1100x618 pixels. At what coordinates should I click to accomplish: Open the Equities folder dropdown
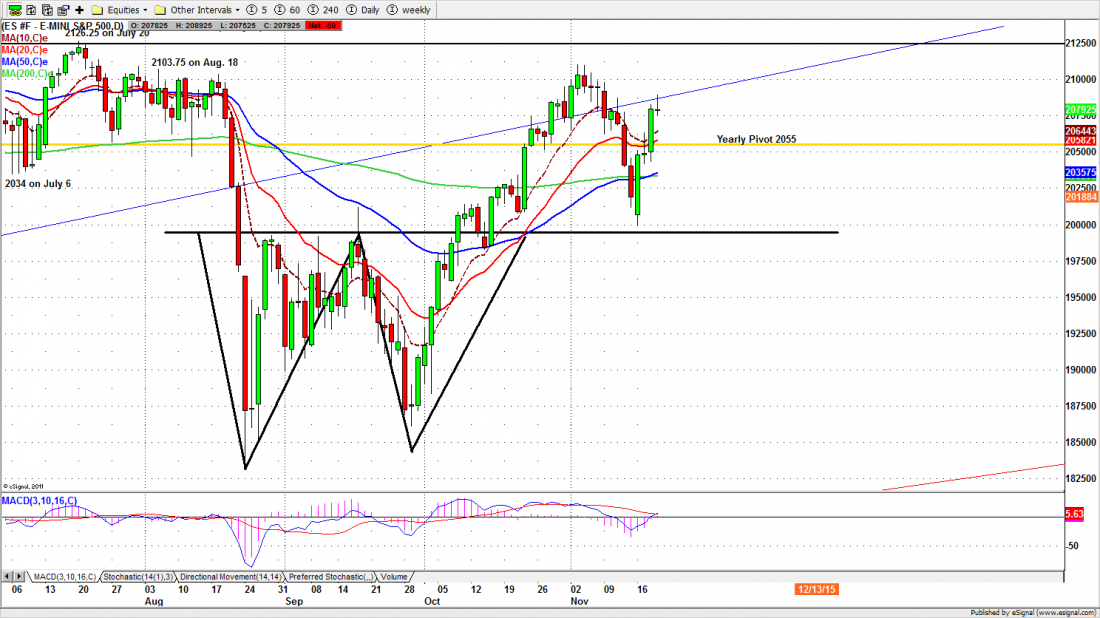click(118, 9)
